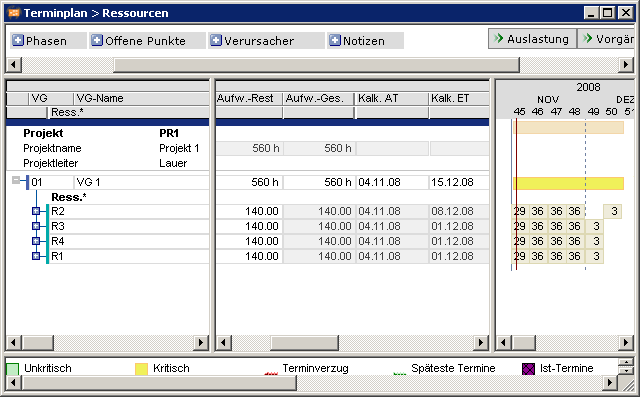Viewport: 640px width, 397px height.
Task: Click the Terminverzug legend marker
Action: (271, 373)
